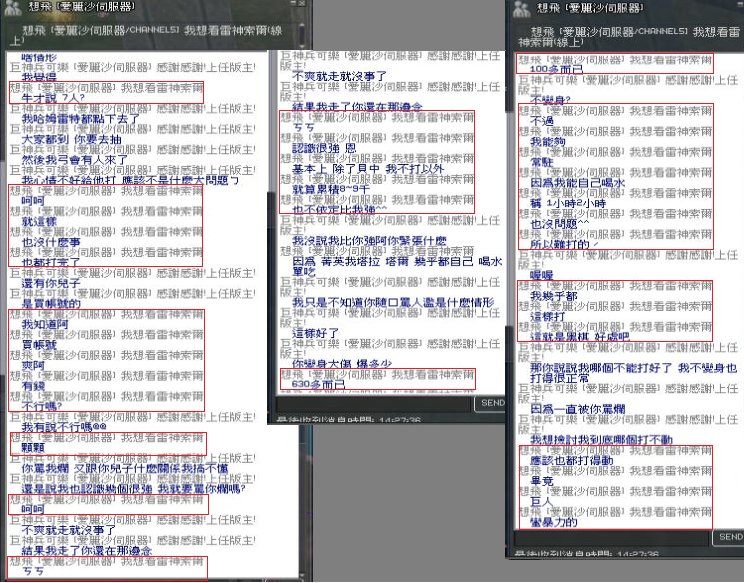Click SEND in the right chat window

(729, 537)
